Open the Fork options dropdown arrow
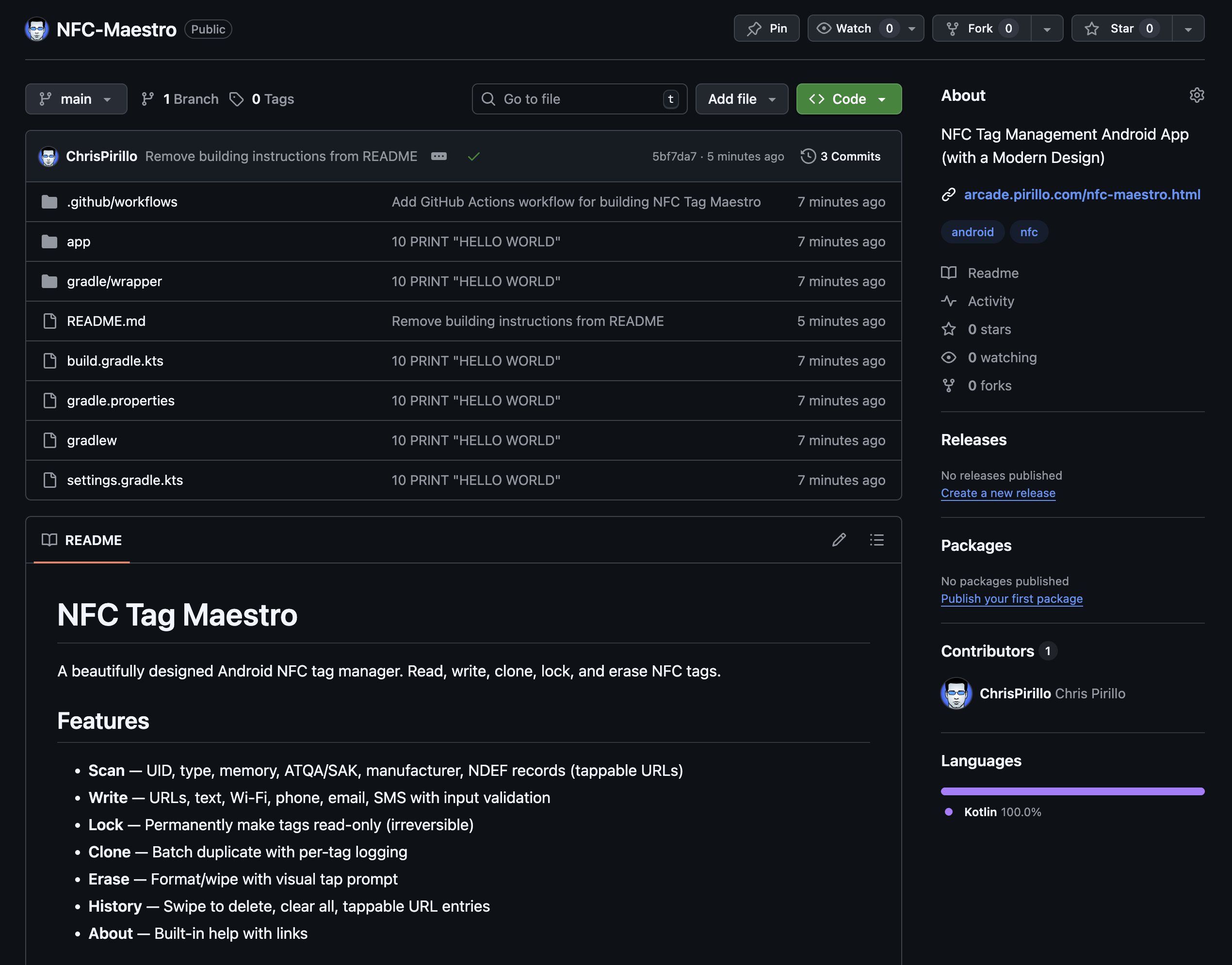The height and width of the screenshot is (965, 1232). click(x=1047, y=29)
